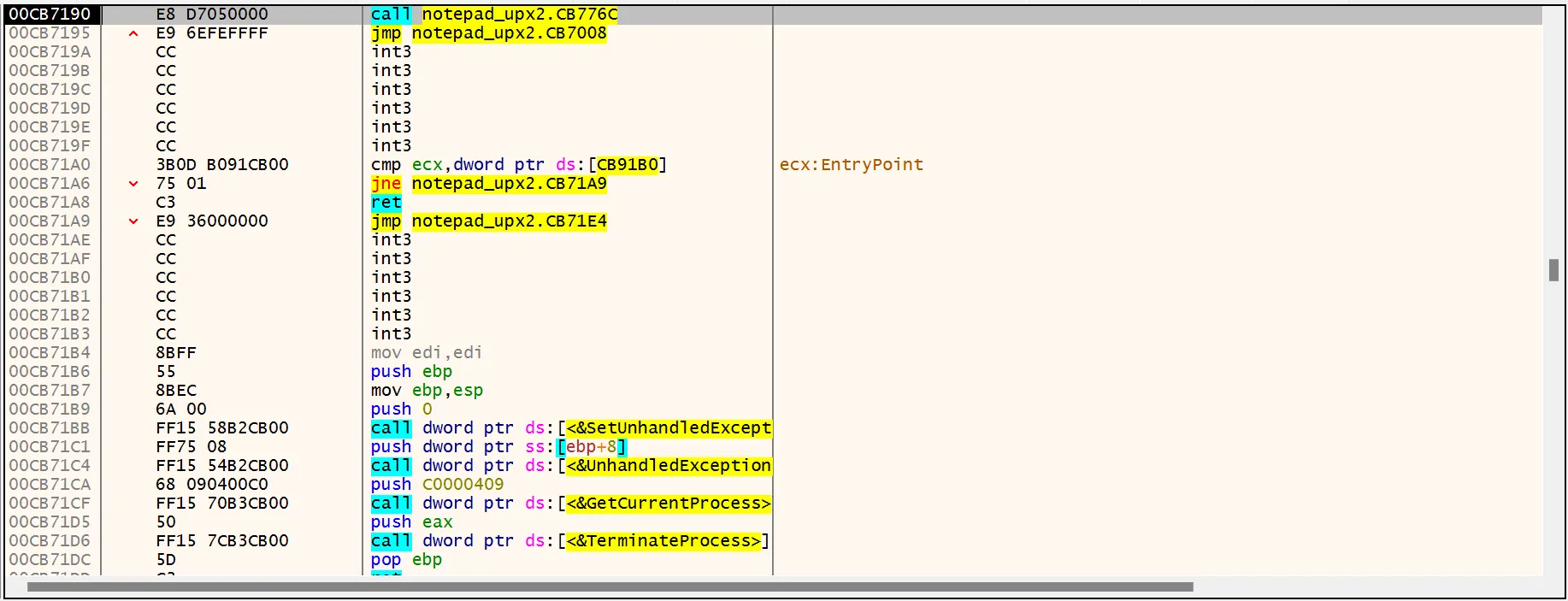The width and height of the screenshot is (1568, 601).
Task: Click the jne notepad_upx2.CB71A9 instruction
Action: 488,184
